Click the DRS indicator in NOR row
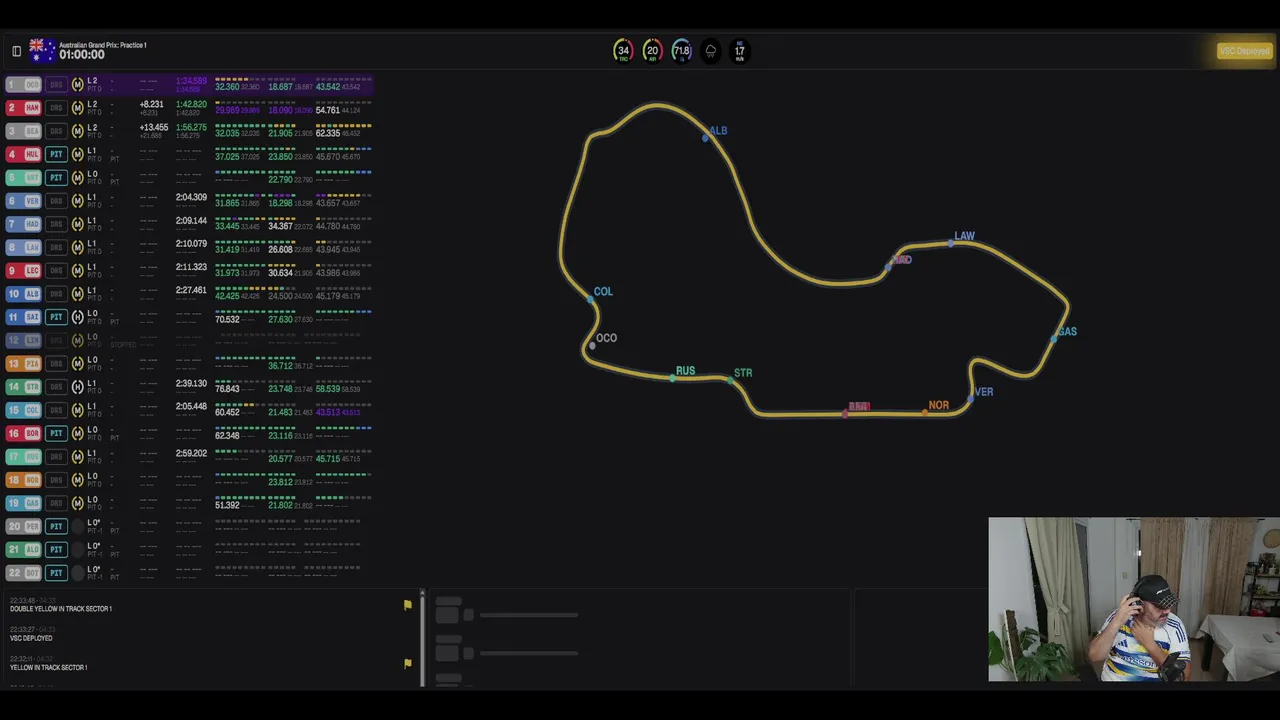The width and height of the screenshot is (1280, 720). coord(56,480)
